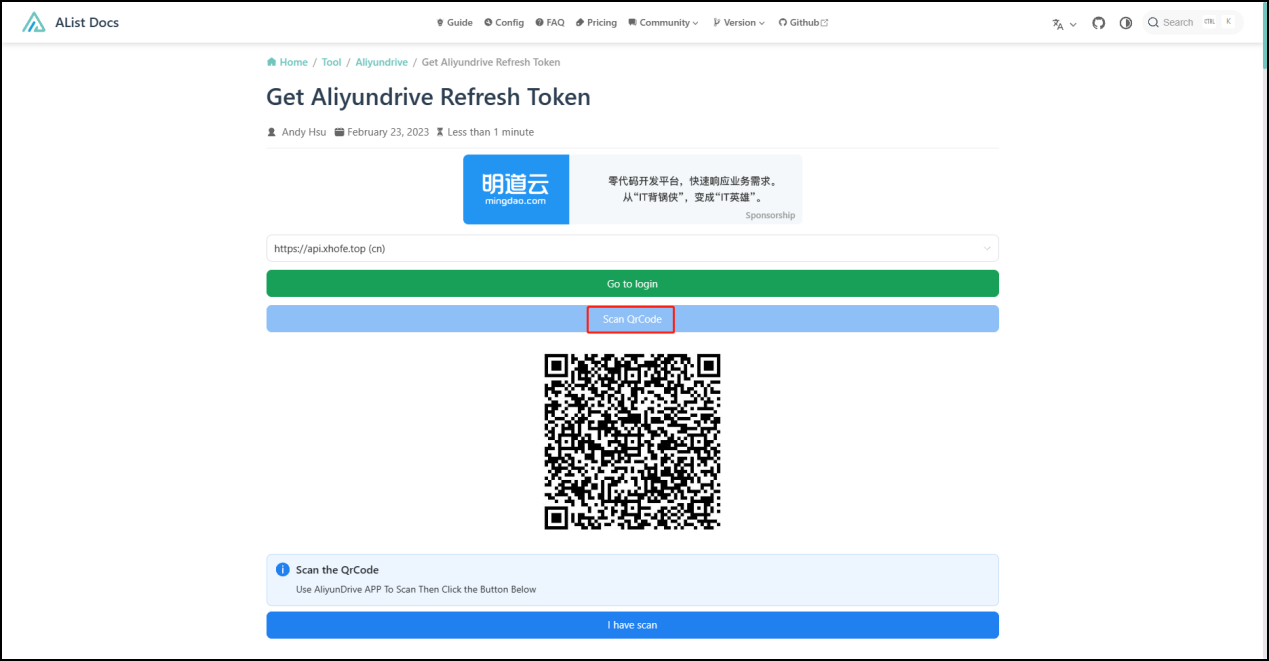
Task: Click the Aliyundrive breadcrumb link
Action: [381, 62]
